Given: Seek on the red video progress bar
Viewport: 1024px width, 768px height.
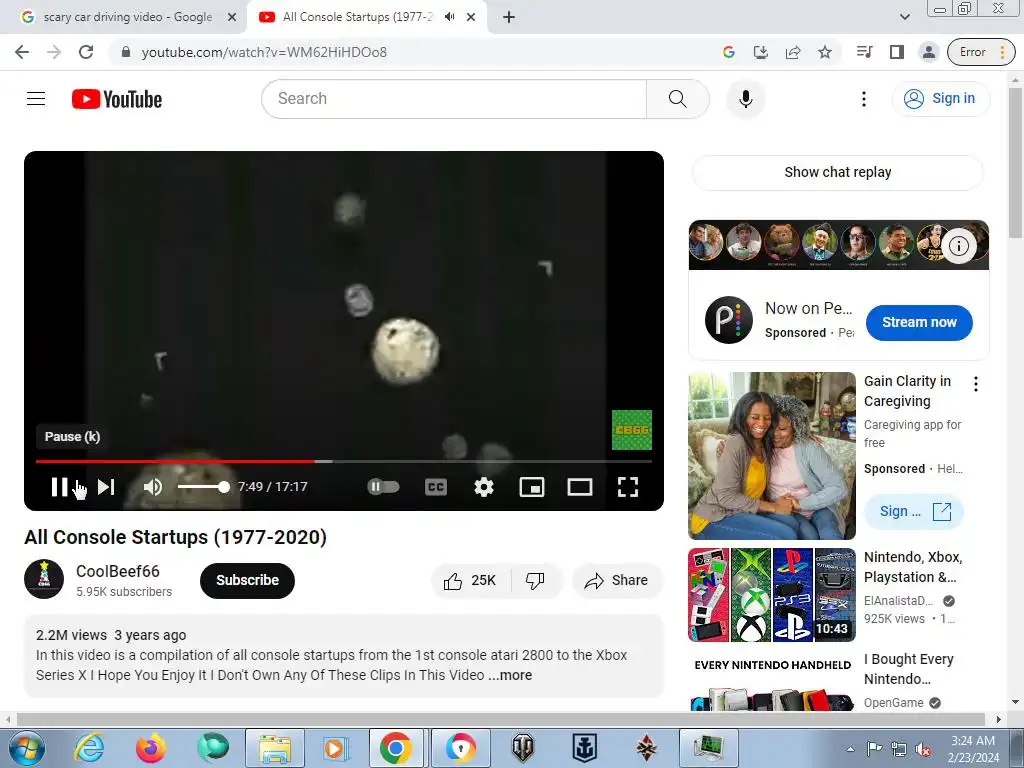Looking at the screenshot, I should 344,461.
